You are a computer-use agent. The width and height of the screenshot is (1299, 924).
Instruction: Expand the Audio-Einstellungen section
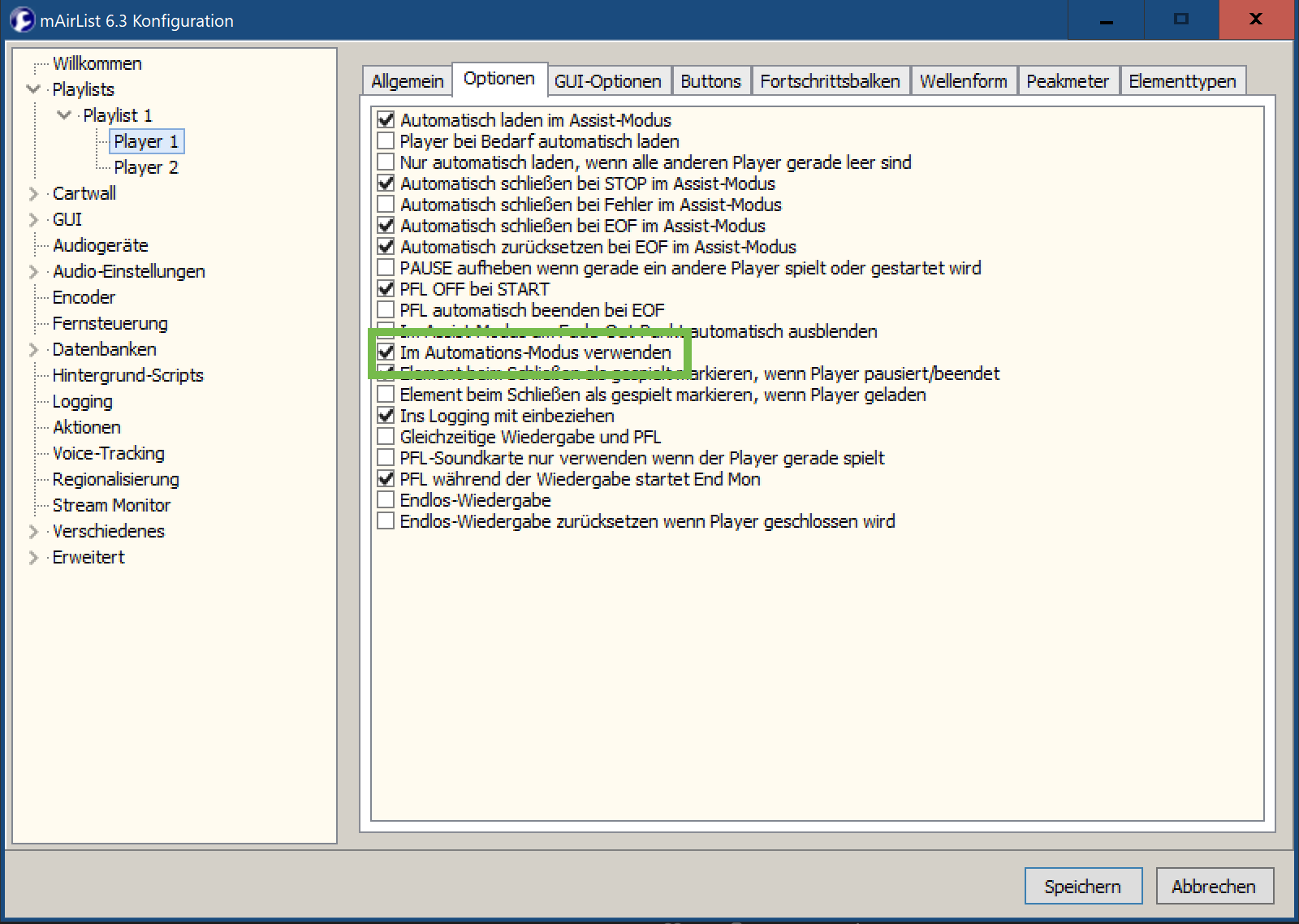coord(33,271)
